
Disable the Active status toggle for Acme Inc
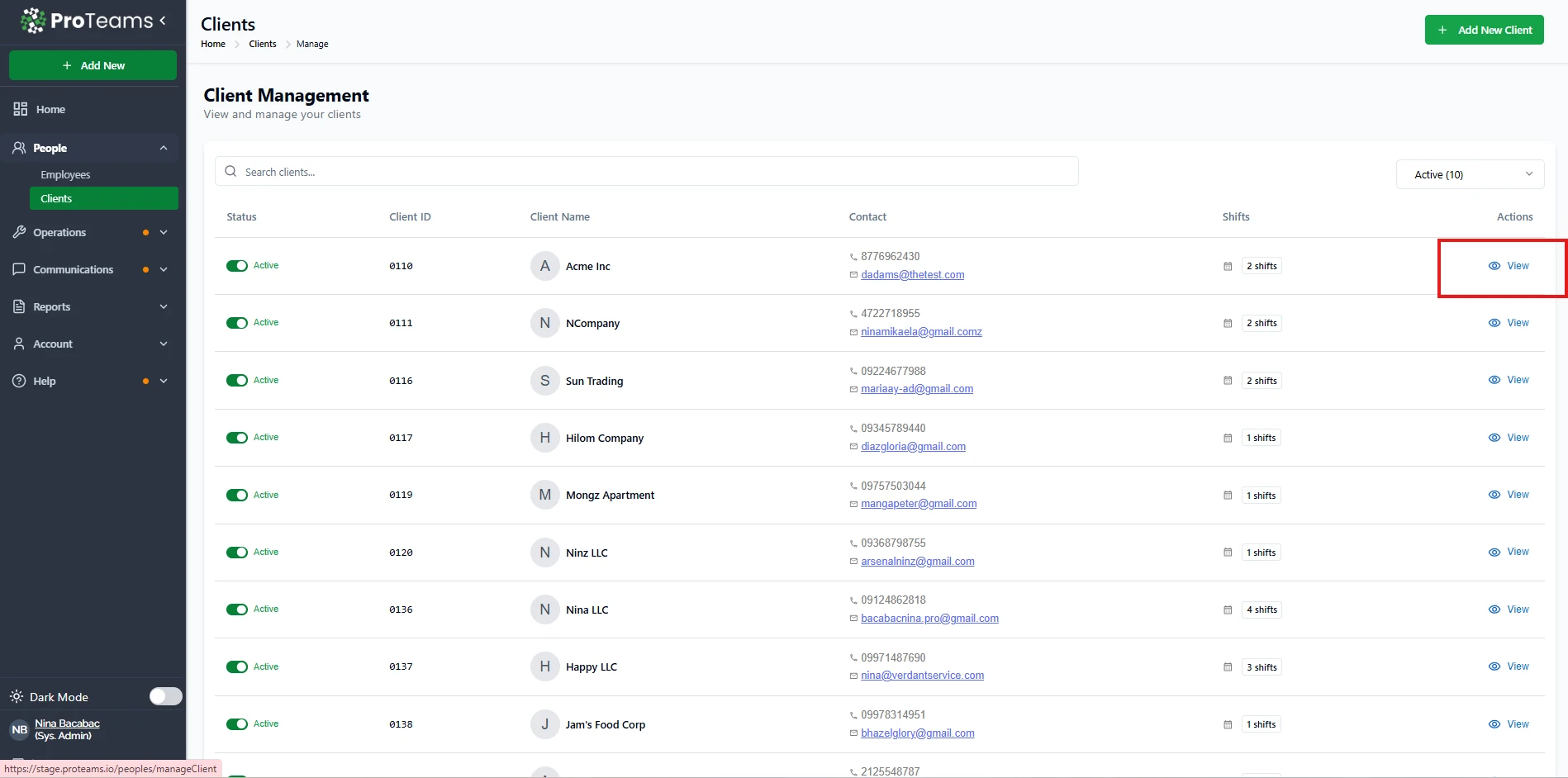tap(237, 266)
